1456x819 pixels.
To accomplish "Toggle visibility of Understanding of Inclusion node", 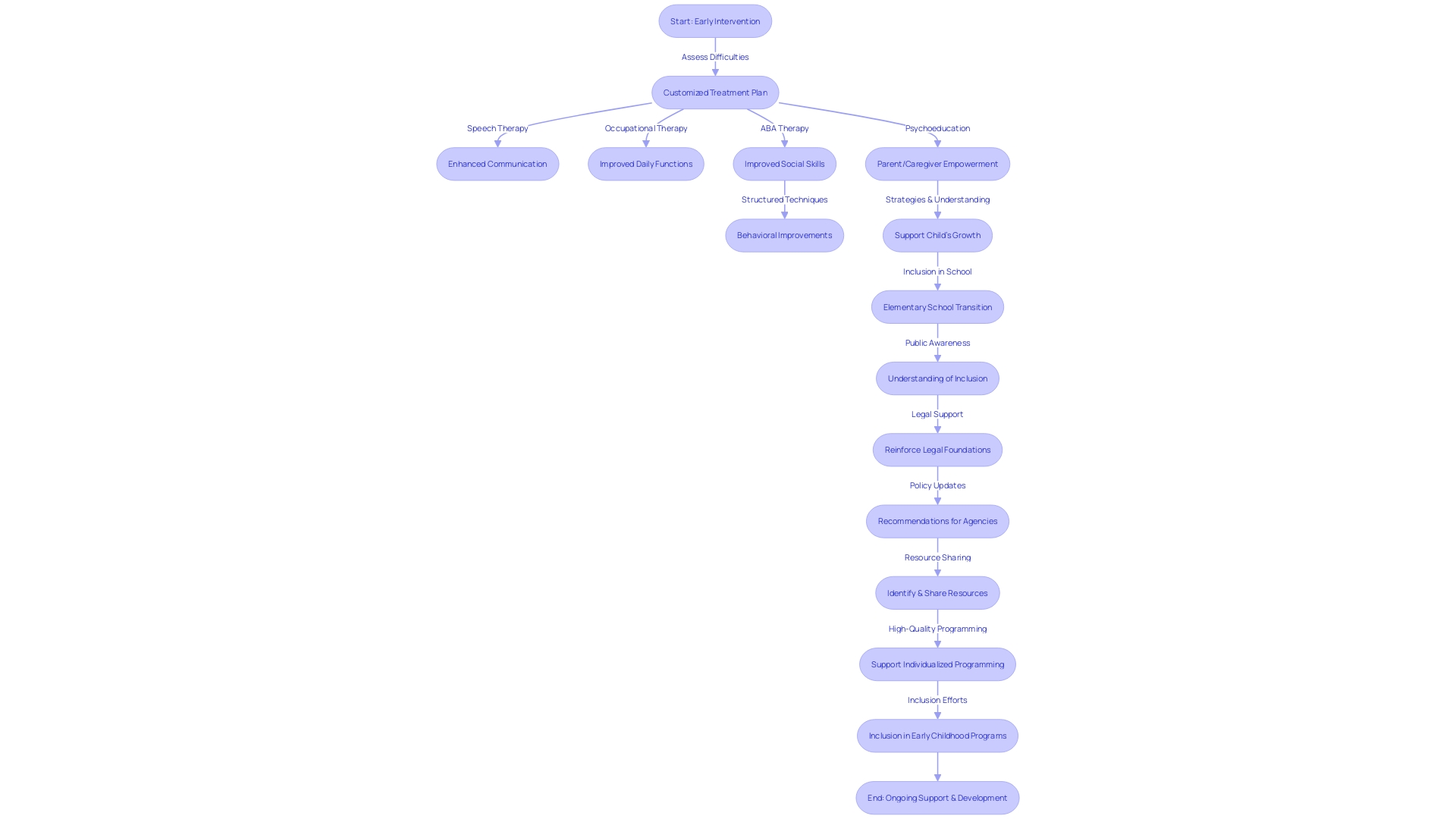I will (937, 378).
